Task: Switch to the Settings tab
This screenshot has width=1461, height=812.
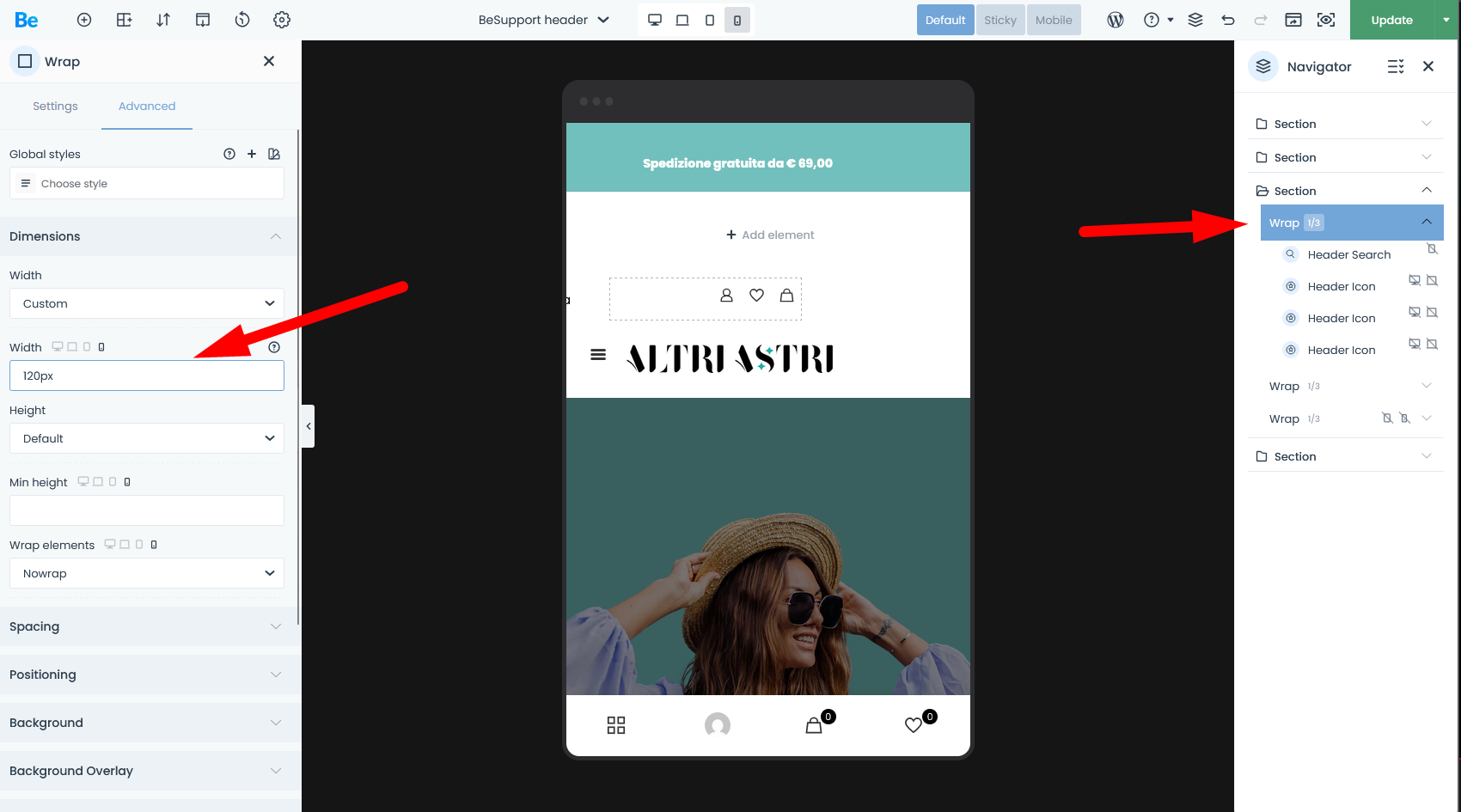Action: point(55,106)
